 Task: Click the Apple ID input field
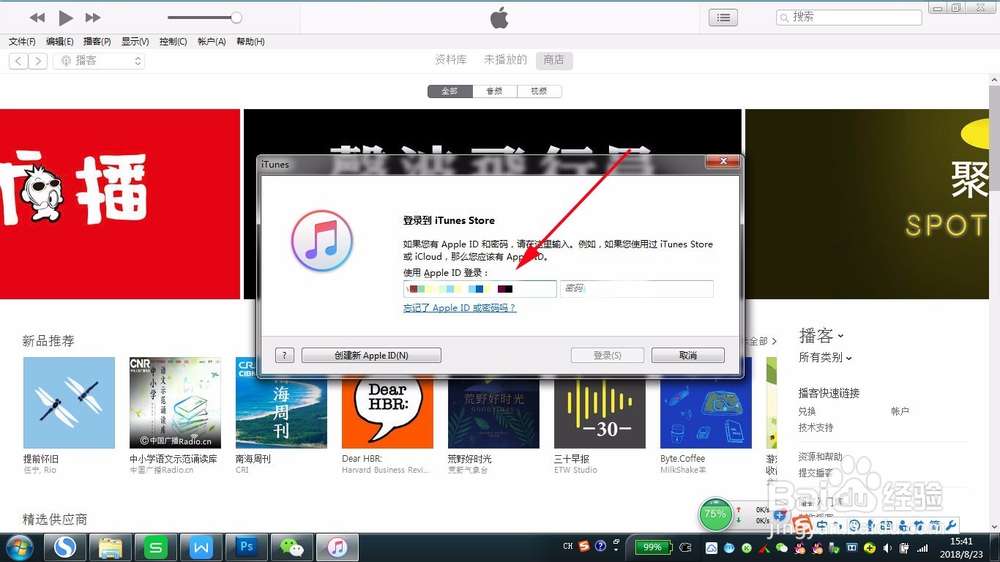pyautogui.click(x=480, y=289)
